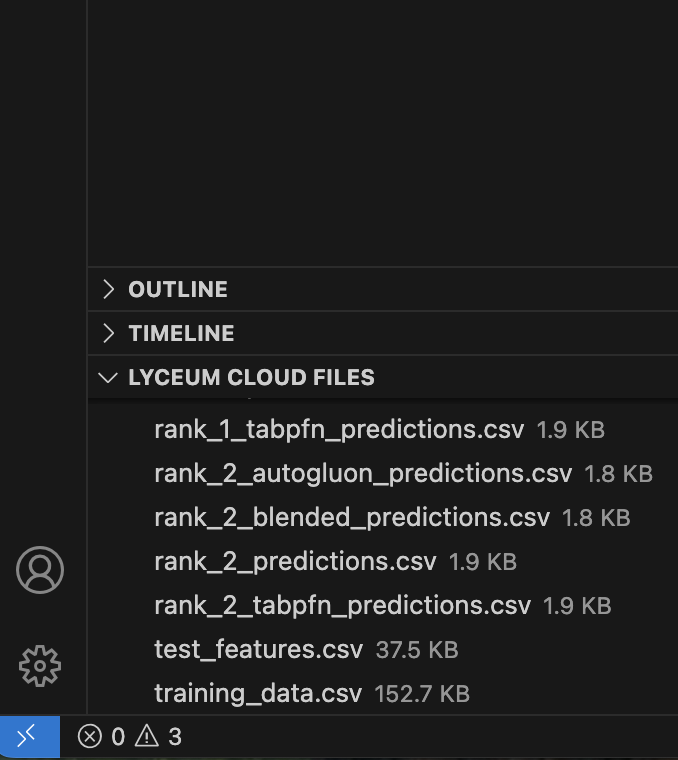The height and width of the screenshot is (760, 678).
Task: Click the TIMELINE panel header label
Action: pyautogui.click(x=181, y=333)
